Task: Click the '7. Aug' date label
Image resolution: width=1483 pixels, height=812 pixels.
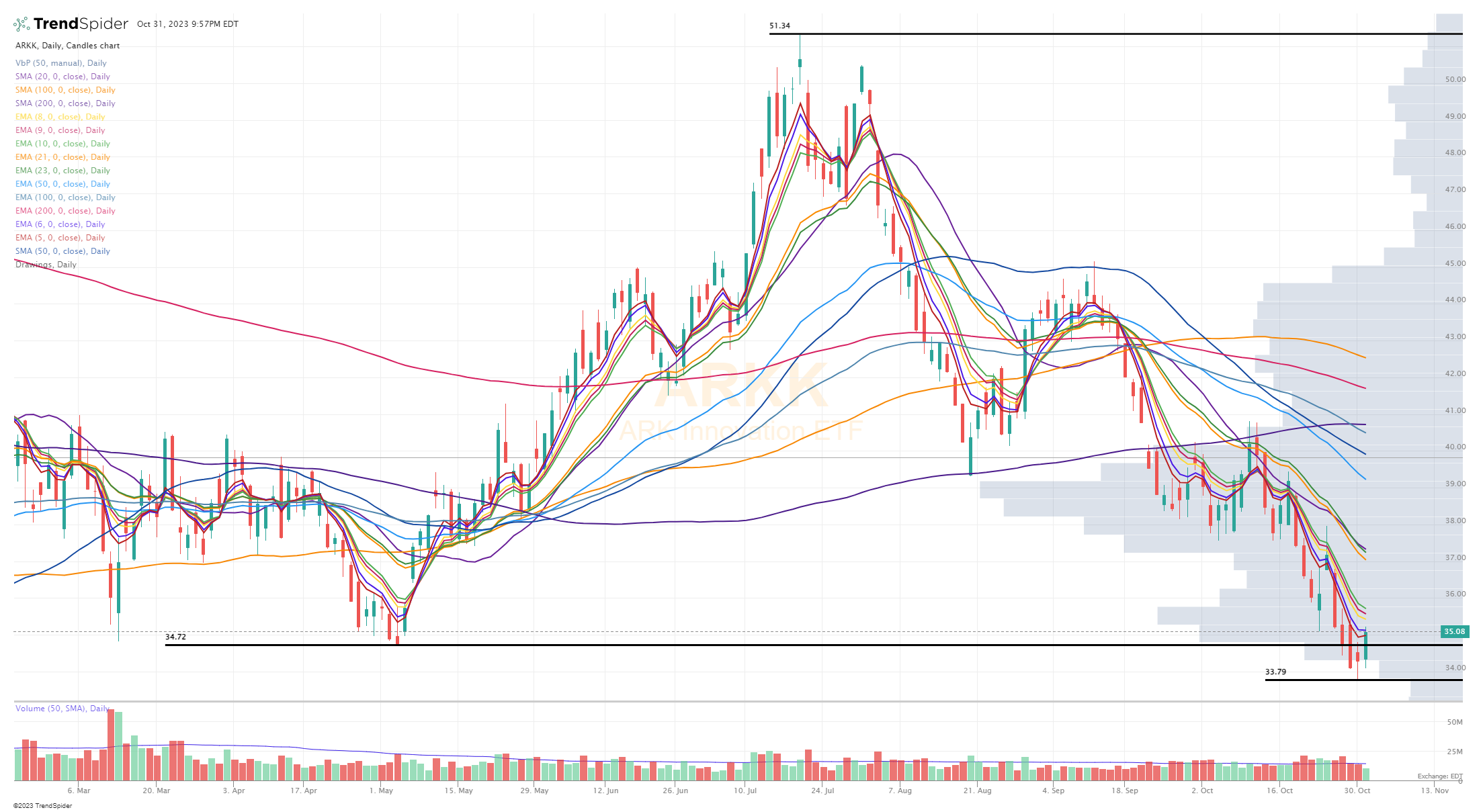Action: (900, 791)
